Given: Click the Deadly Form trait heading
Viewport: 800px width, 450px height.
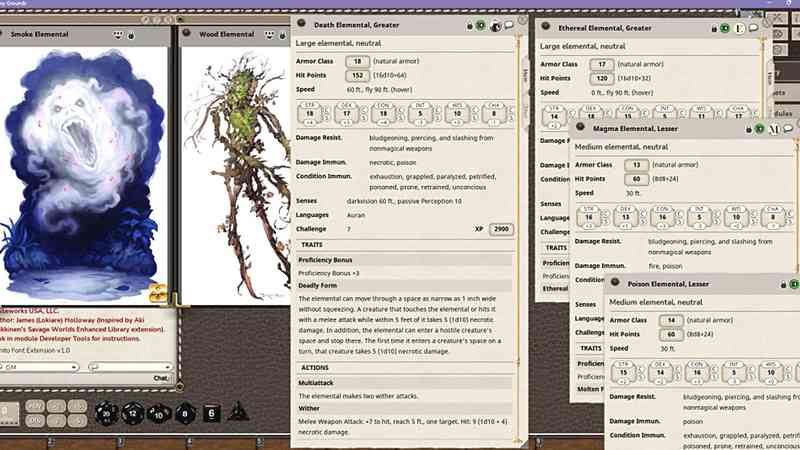Looking at the screenshot, I should (317, 286).
